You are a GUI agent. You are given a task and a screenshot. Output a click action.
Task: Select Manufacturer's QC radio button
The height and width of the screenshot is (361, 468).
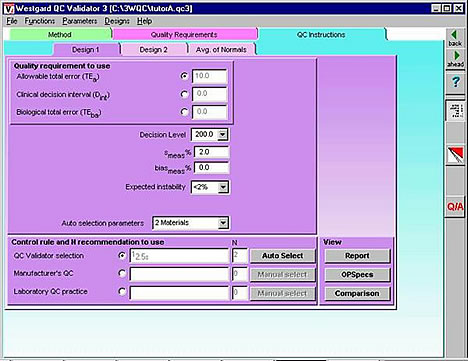click(x=122, y=274)
